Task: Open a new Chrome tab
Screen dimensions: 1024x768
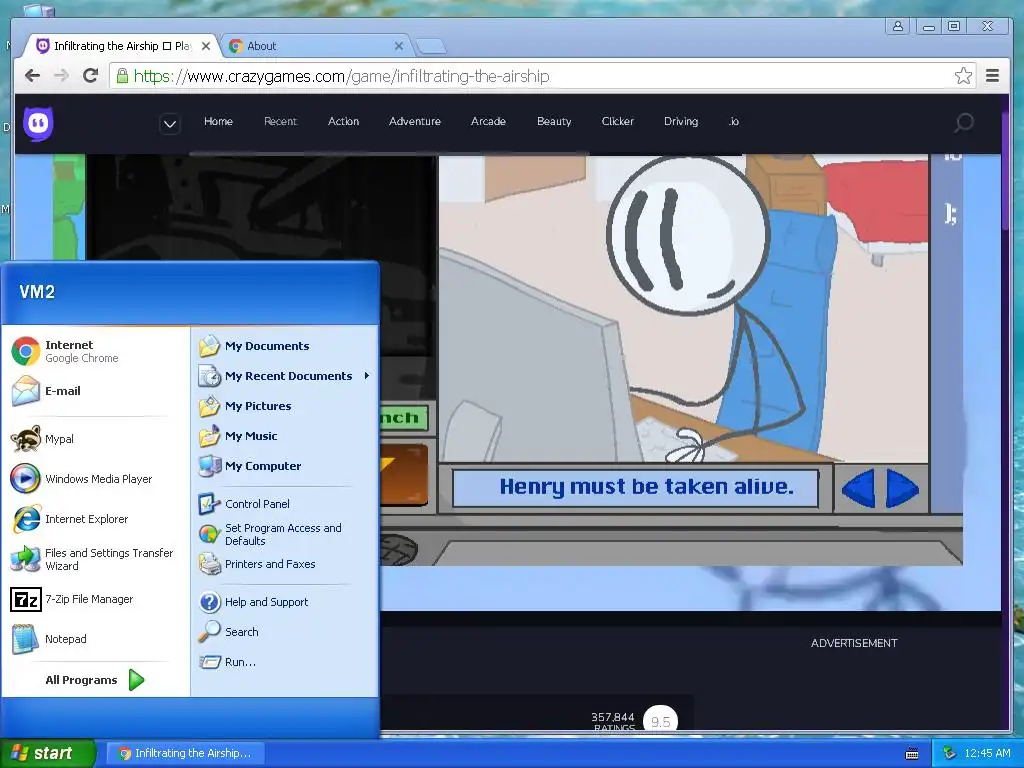Action: point(431,46)
